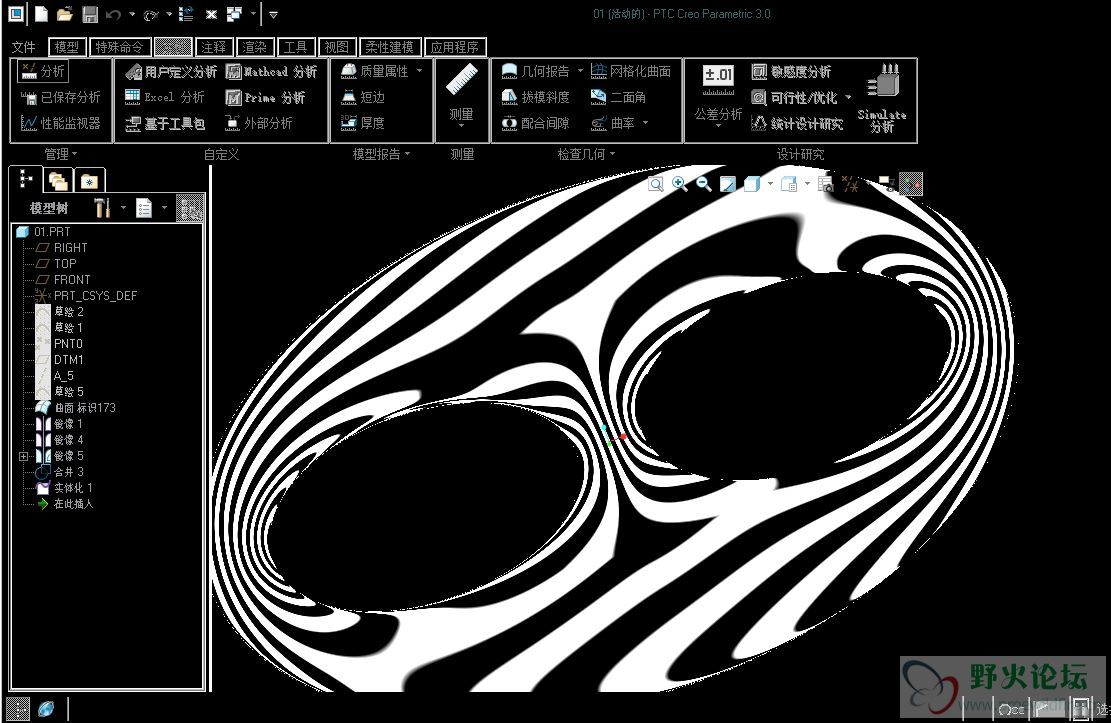Viewport: 1111px width, 723px height.
Task: Switch to the folder browser tab
Action: point(58,181)
